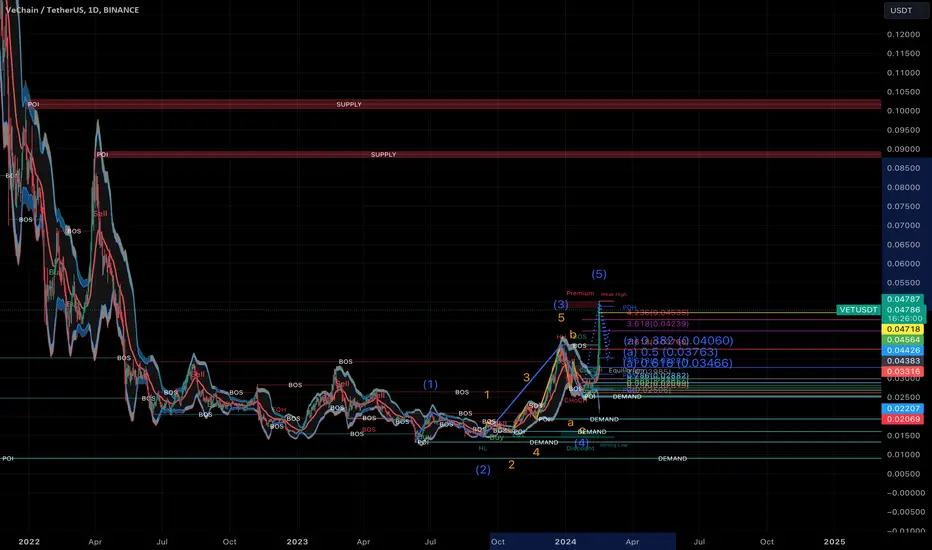
Task: Select the blue wave (3) label
Action: click(561, 304)
